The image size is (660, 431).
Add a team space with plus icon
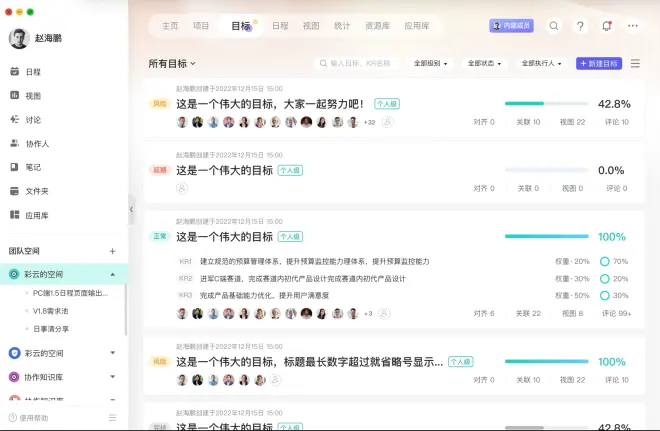click(x=112, y=251)
